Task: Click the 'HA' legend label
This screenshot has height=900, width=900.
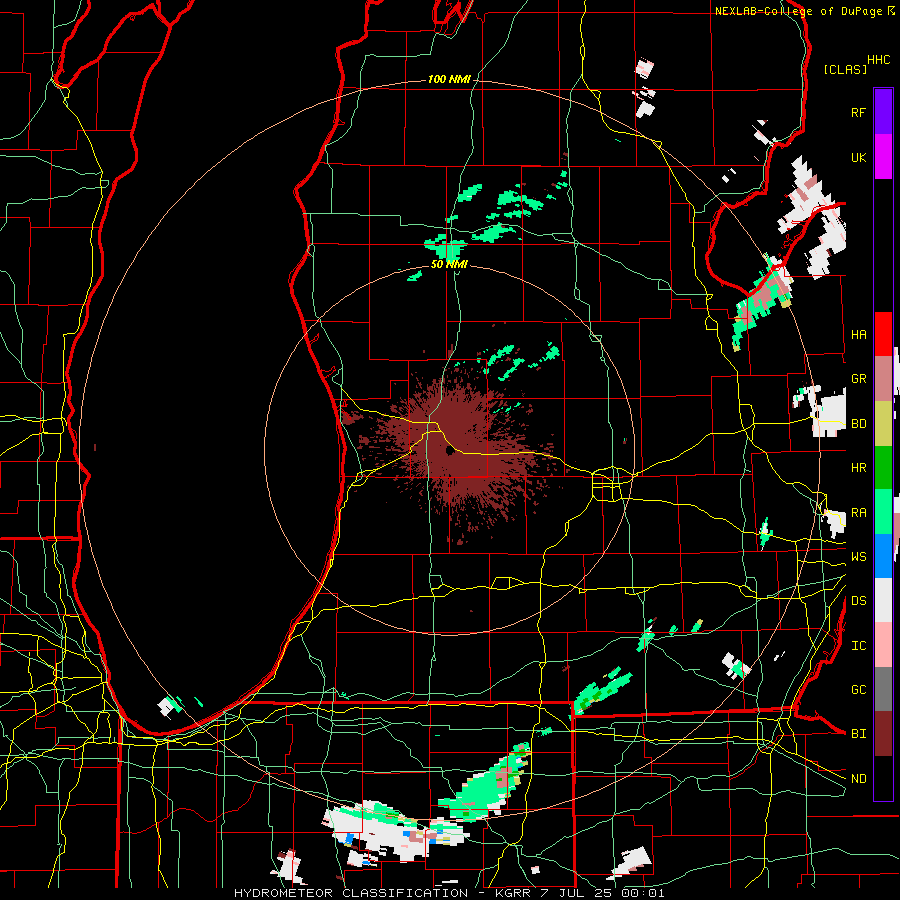Action: [858, 334]
